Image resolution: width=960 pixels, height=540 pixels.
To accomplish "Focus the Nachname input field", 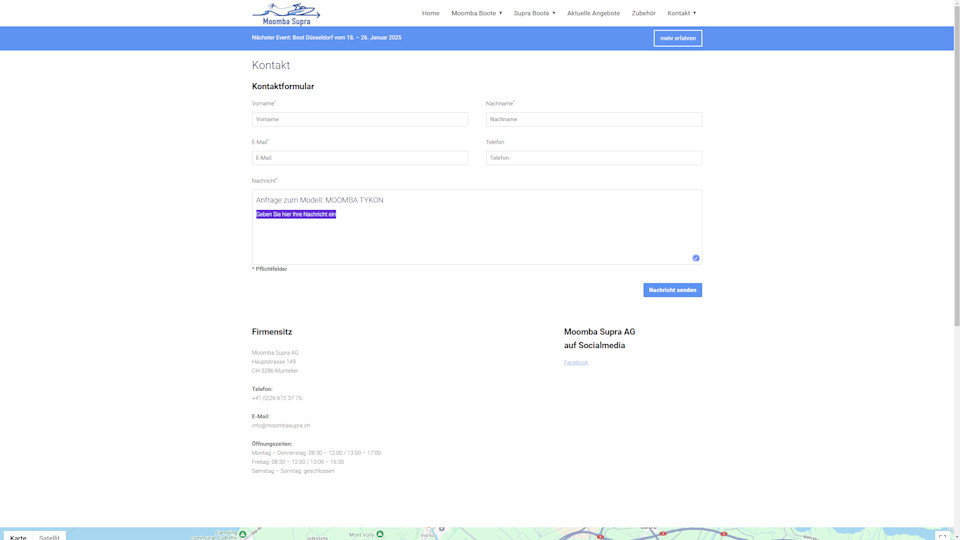I will [x=594, y=119].
